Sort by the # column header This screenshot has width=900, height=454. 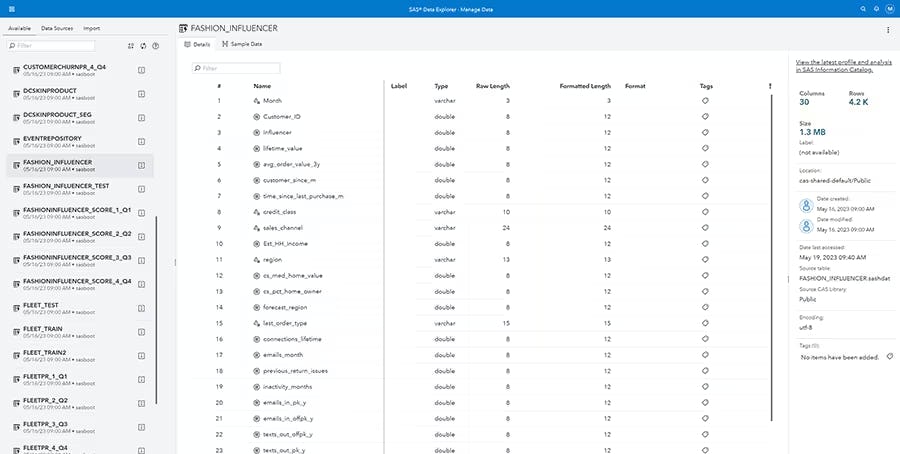pos(219,86)
